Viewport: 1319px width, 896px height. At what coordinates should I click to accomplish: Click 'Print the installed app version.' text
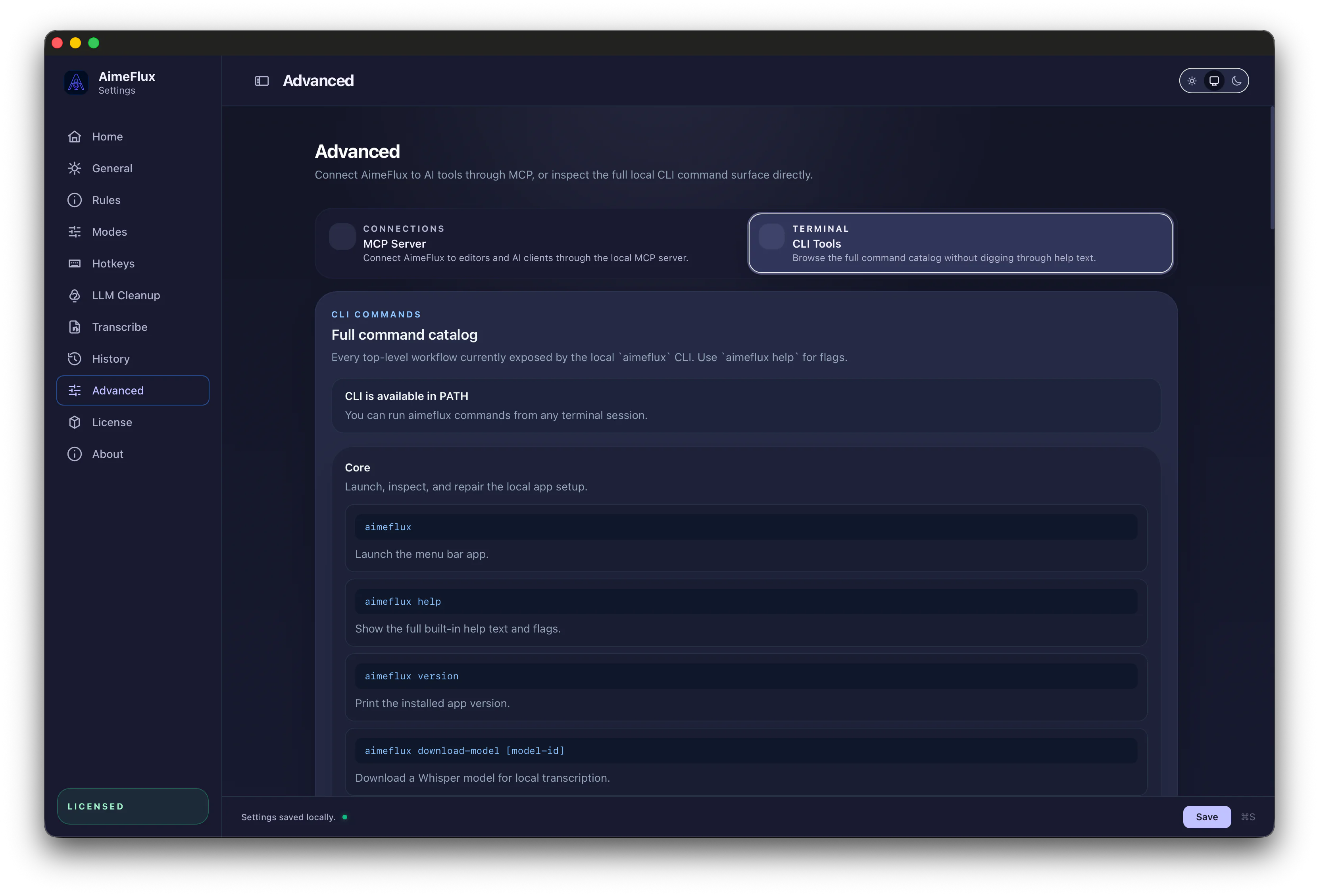coord(433,704)
